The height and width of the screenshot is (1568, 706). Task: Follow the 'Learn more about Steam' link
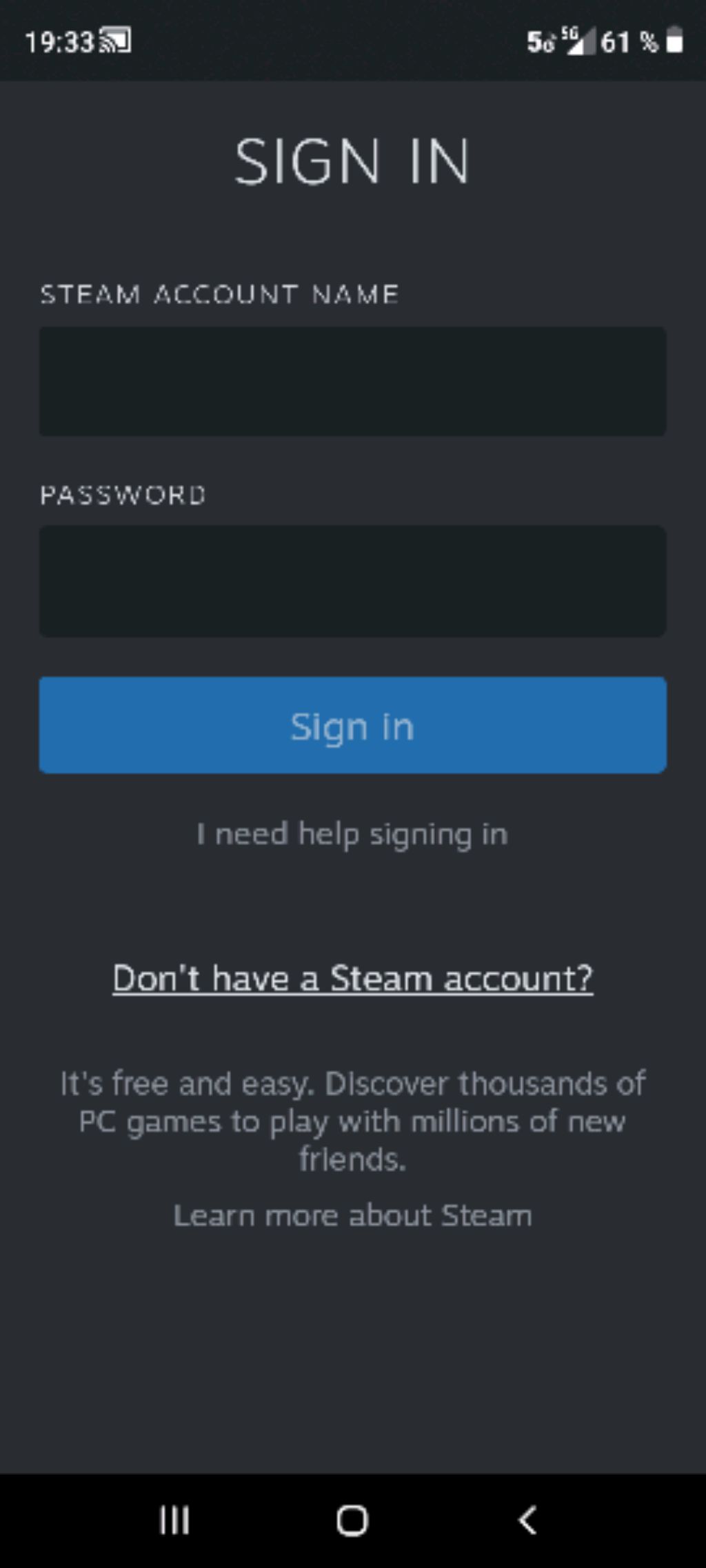pyautogui.click(x=352, y=1215)
